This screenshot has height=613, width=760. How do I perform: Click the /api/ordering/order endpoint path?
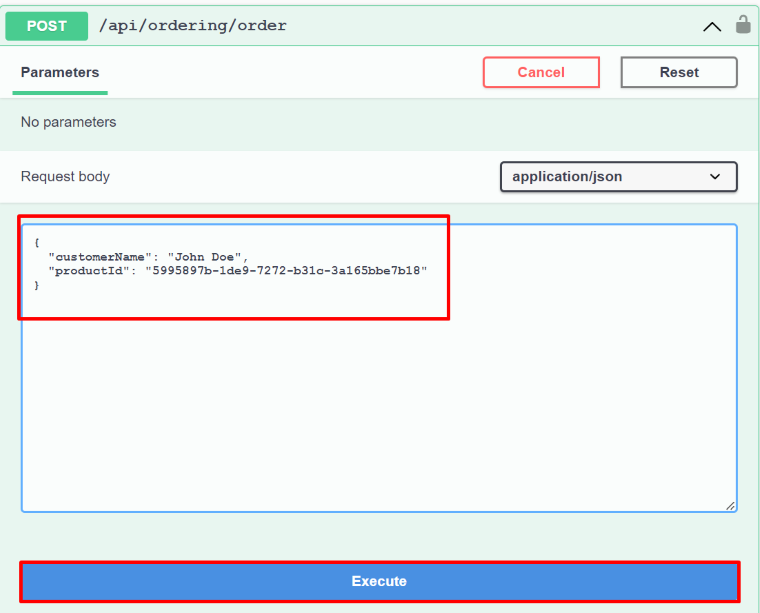[192, 26]
